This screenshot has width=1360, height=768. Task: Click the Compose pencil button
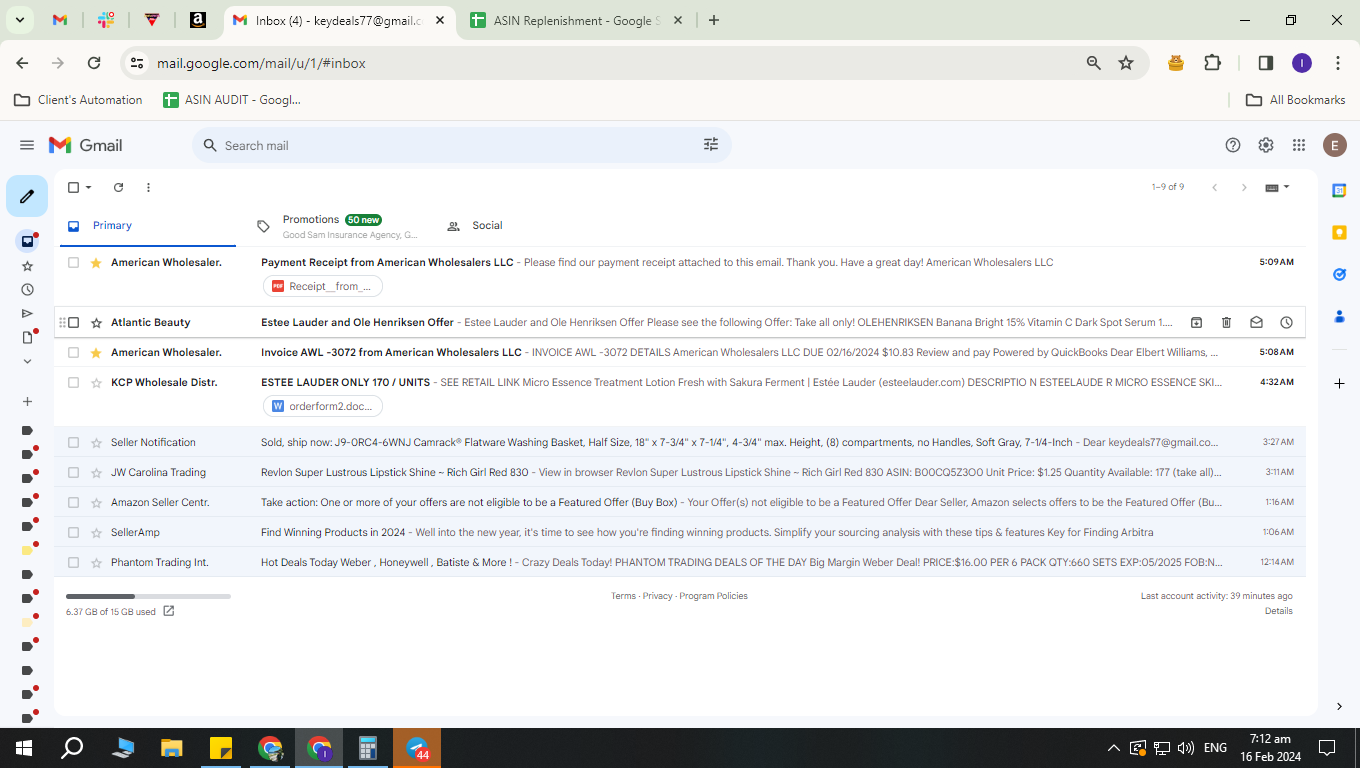[27, 196]
